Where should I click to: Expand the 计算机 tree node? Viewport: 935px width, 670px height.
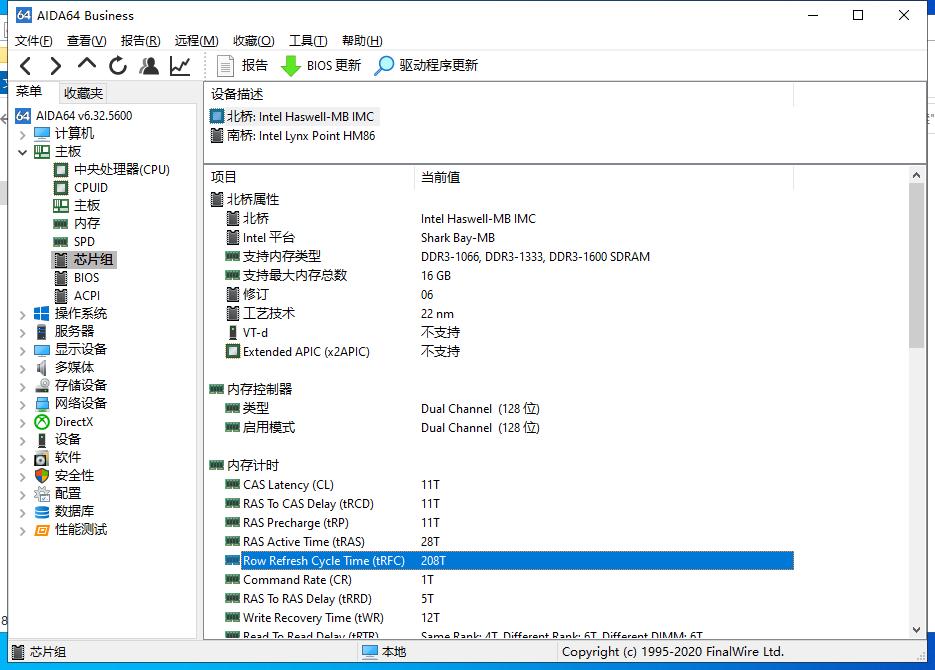tap(23, 135)
